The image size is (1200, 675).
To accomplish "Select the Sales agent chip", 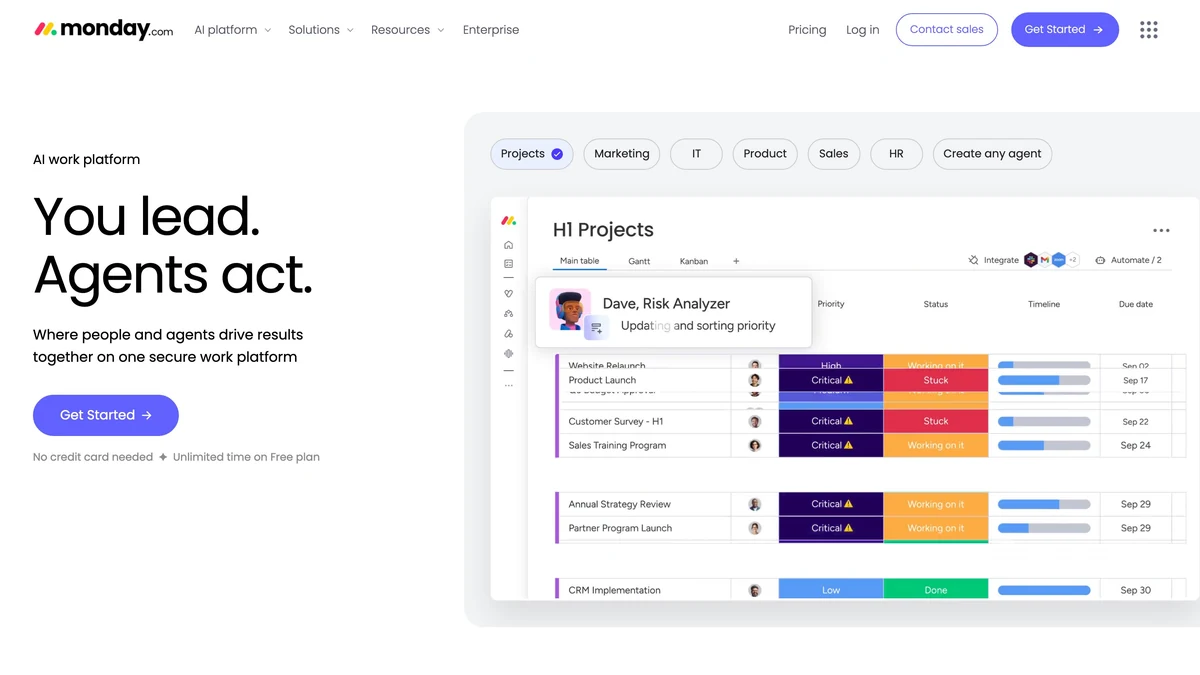I will pos(833,154).
